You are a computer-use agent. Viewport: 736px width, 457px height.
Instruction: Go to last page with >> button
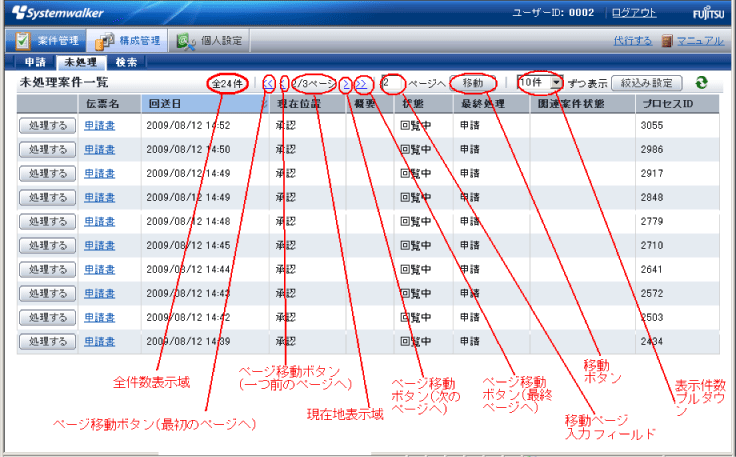pos(361,84)
